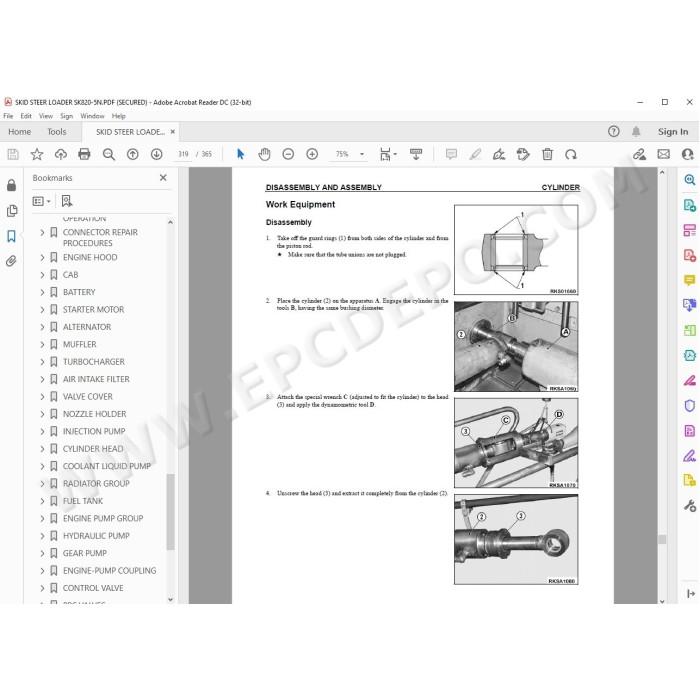Rotate page with circular arrow
This screenshot has height=700, width=700.
coord(571,154)
